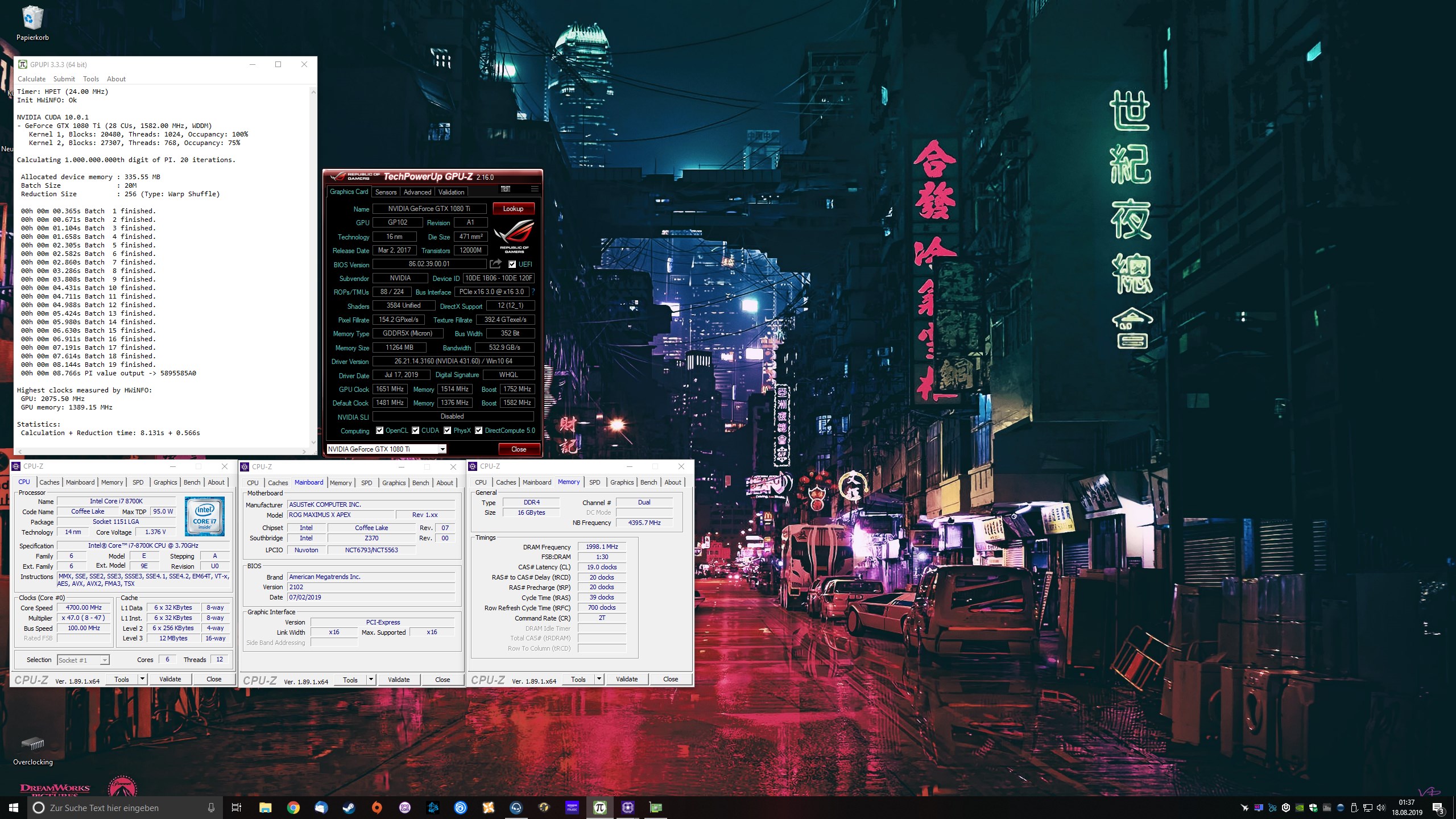Click Tools button in CPU-Z Mainboard window
This screenshot has height=819, width=1456.
pyautogui.click(x=350, y=680)
